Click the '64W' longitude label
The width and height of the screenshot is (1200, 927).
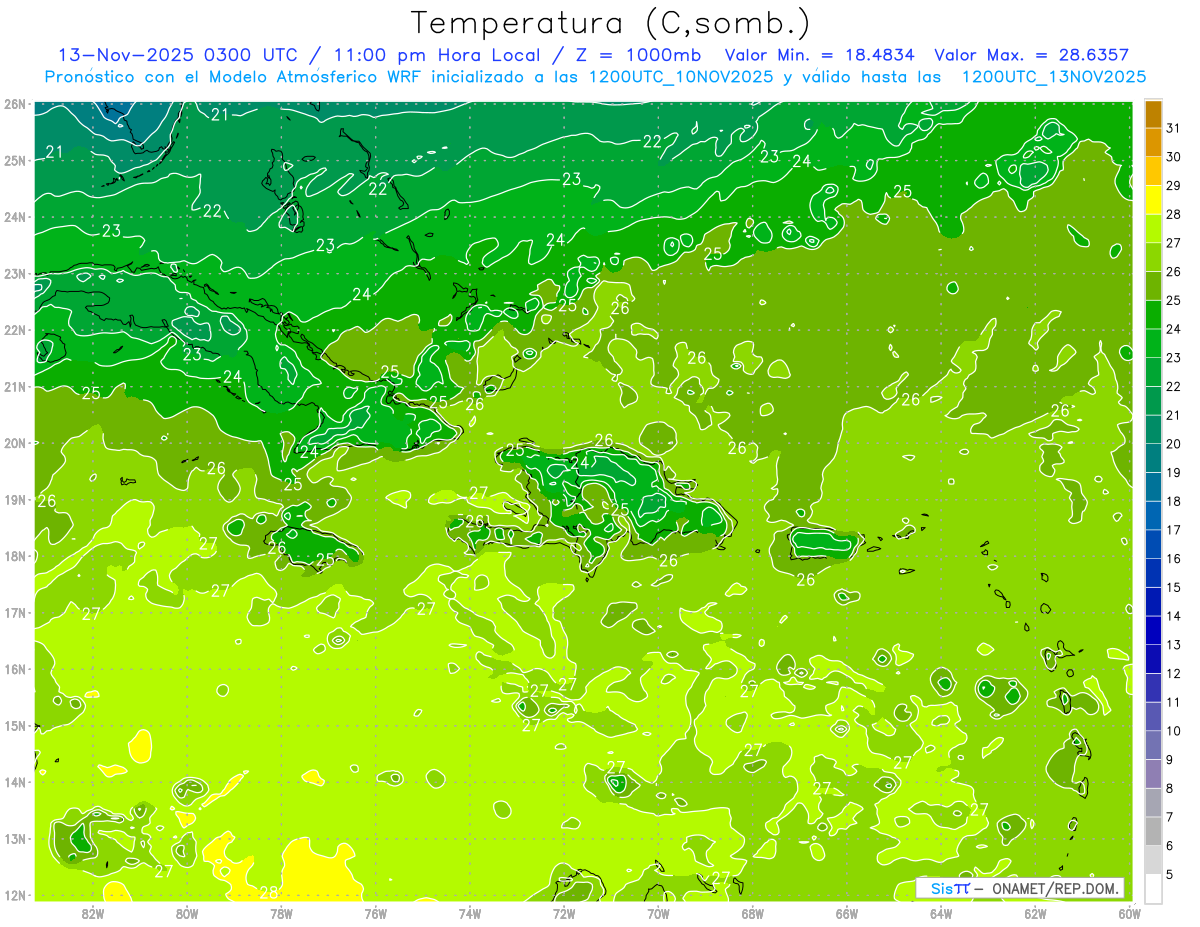941,912
